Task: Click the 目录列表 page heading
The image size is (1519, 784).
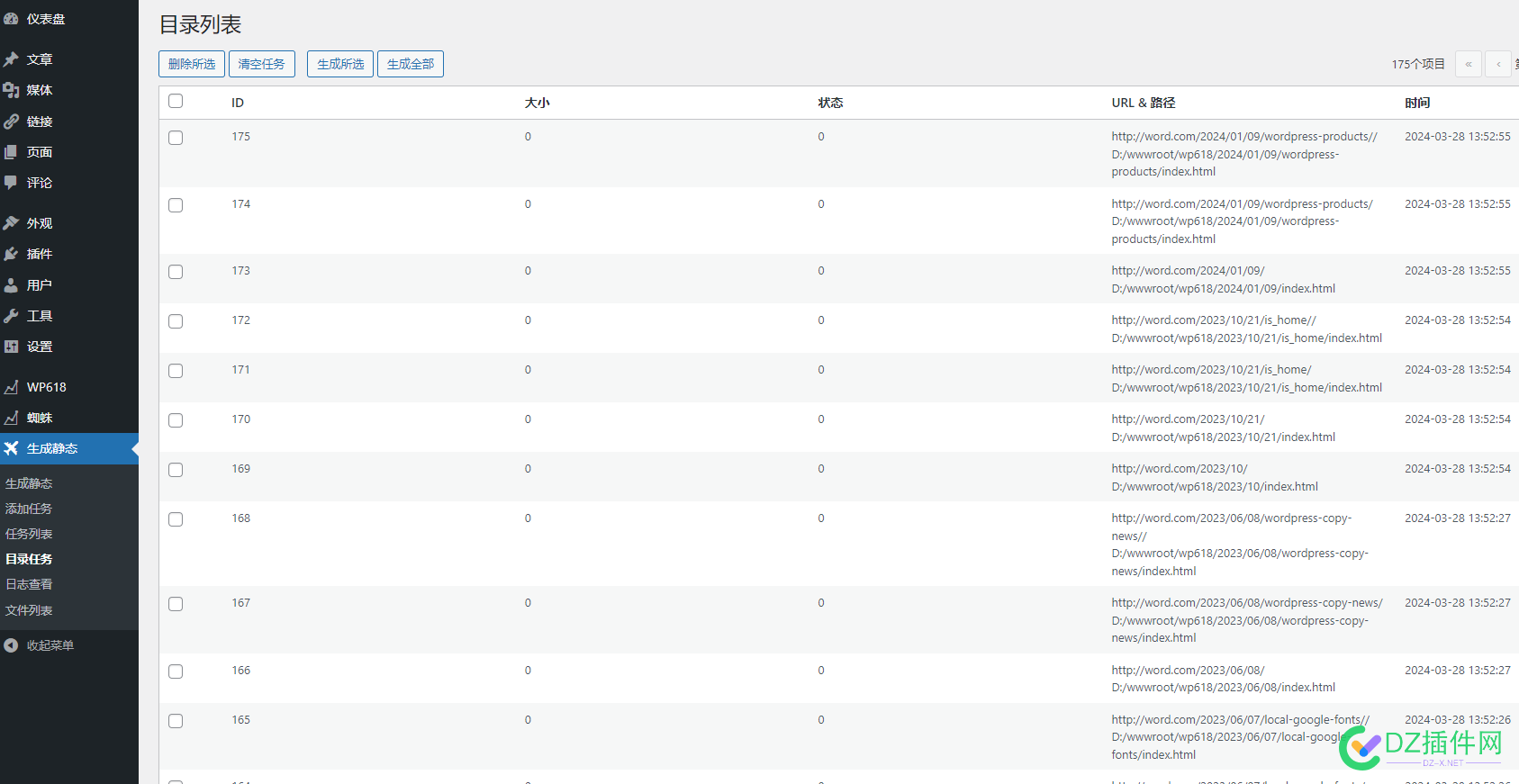Action: pyautogui.click(x=200, y=25)
